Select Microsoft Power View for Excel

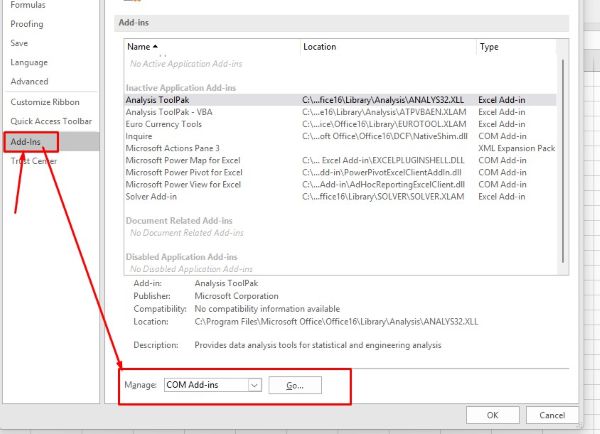tap(340, 184)
